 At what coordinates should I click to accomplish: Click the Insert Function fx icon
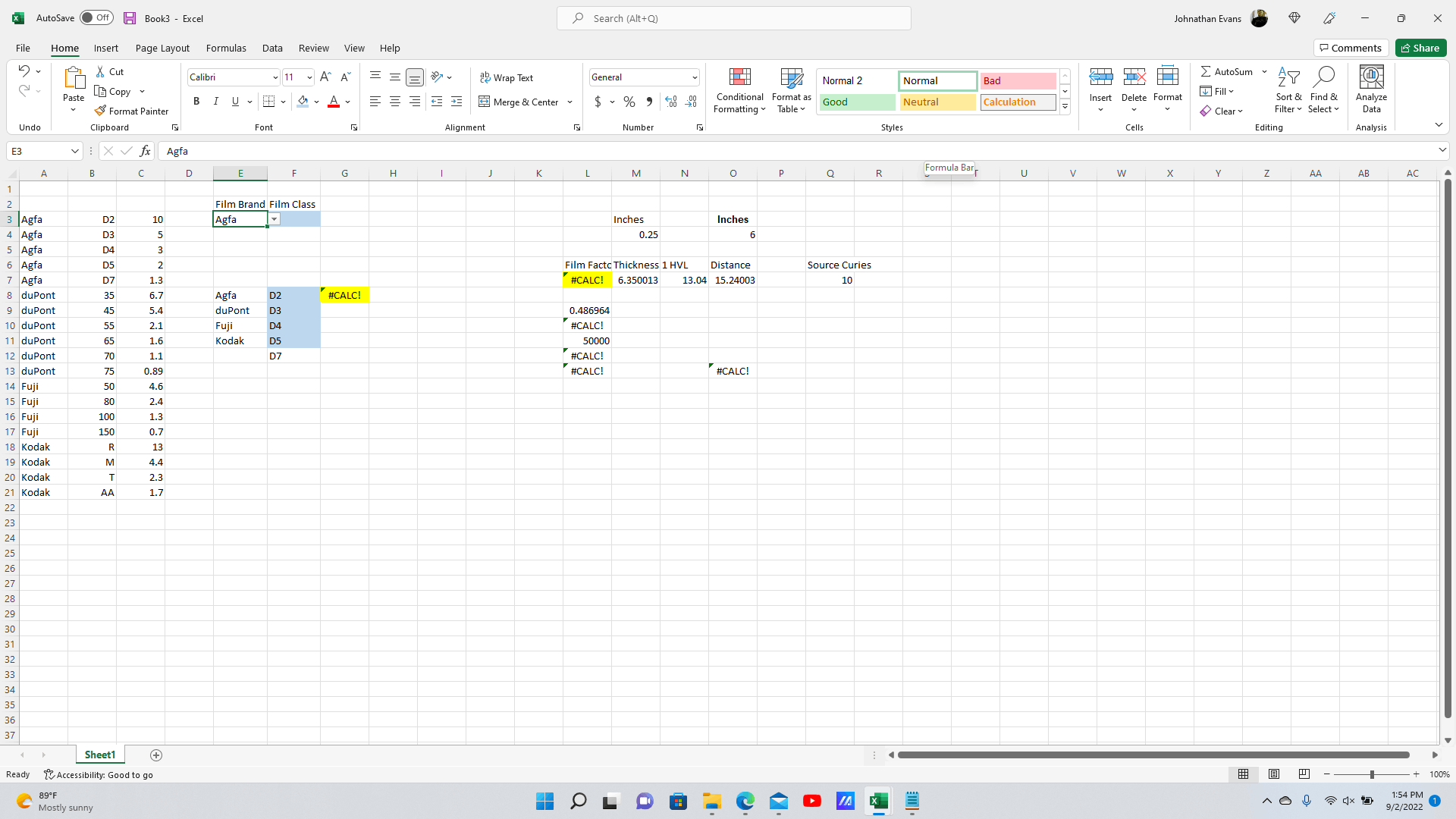pyautogui.click(x=145, y=151)
